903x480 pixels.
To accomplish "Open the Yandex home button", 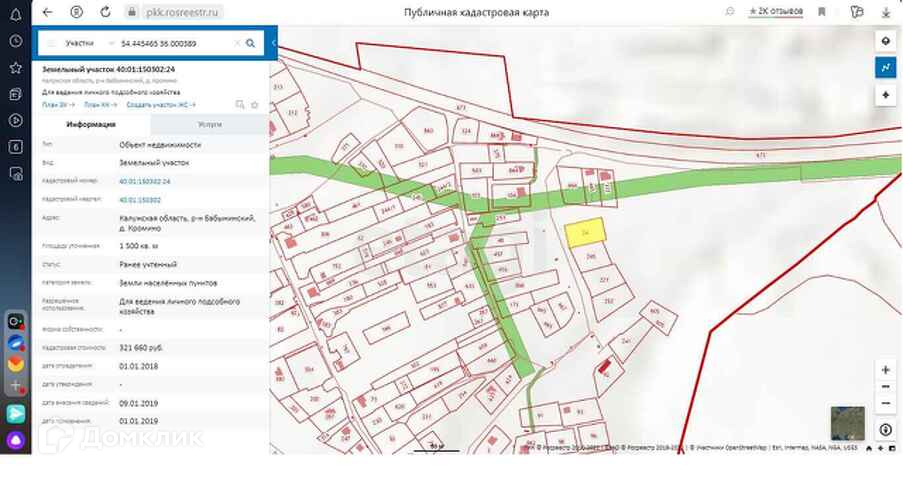I will (x=76, y=12).
